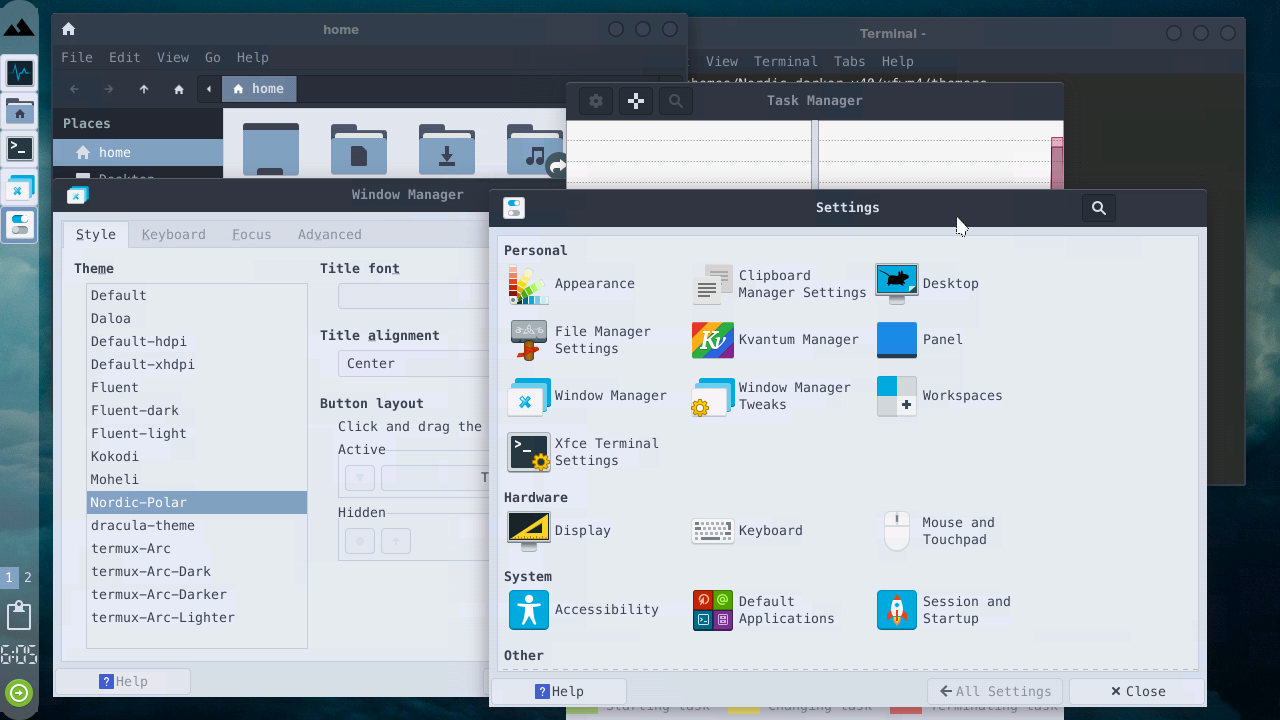Image resolution: width=1280 pixels, height=720 pixels.
Task: Launch the terminal from the left dock
Action: click(19, 148)
